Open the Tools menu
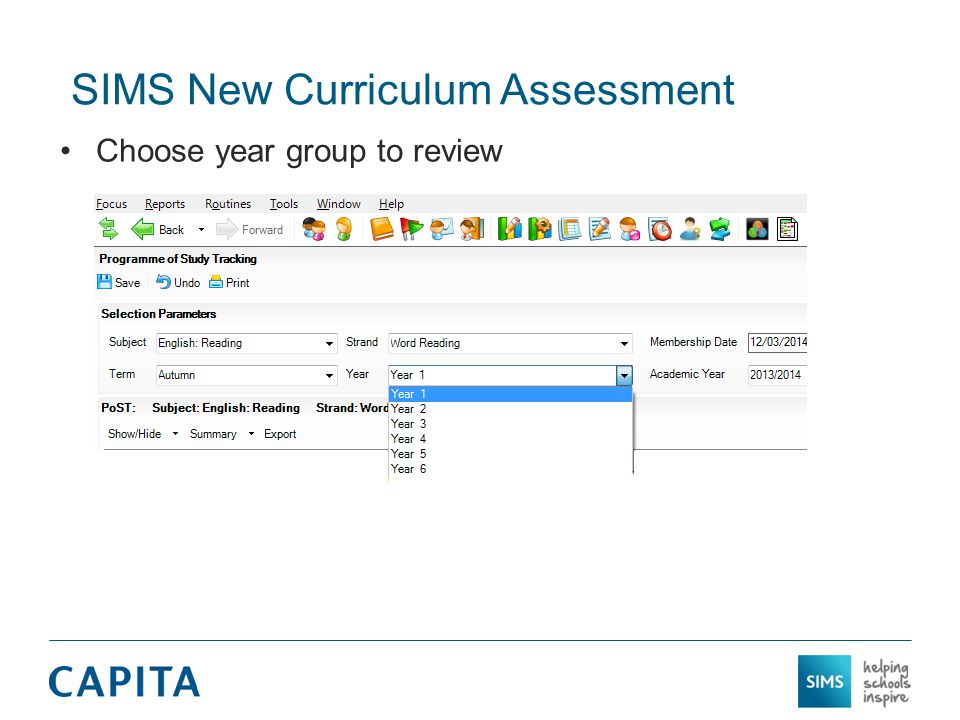960x720 pixels. (283, 204)
